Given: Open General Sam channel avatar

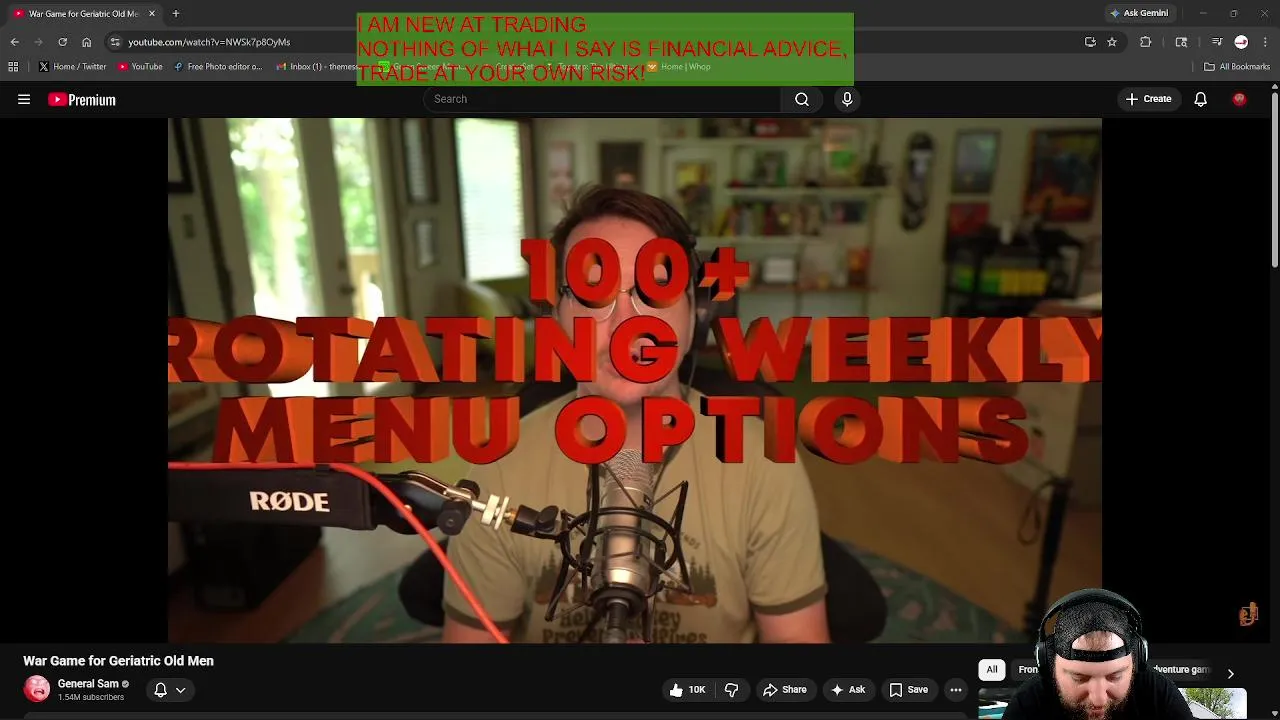Looking at the screenshot, I should 37,689.
